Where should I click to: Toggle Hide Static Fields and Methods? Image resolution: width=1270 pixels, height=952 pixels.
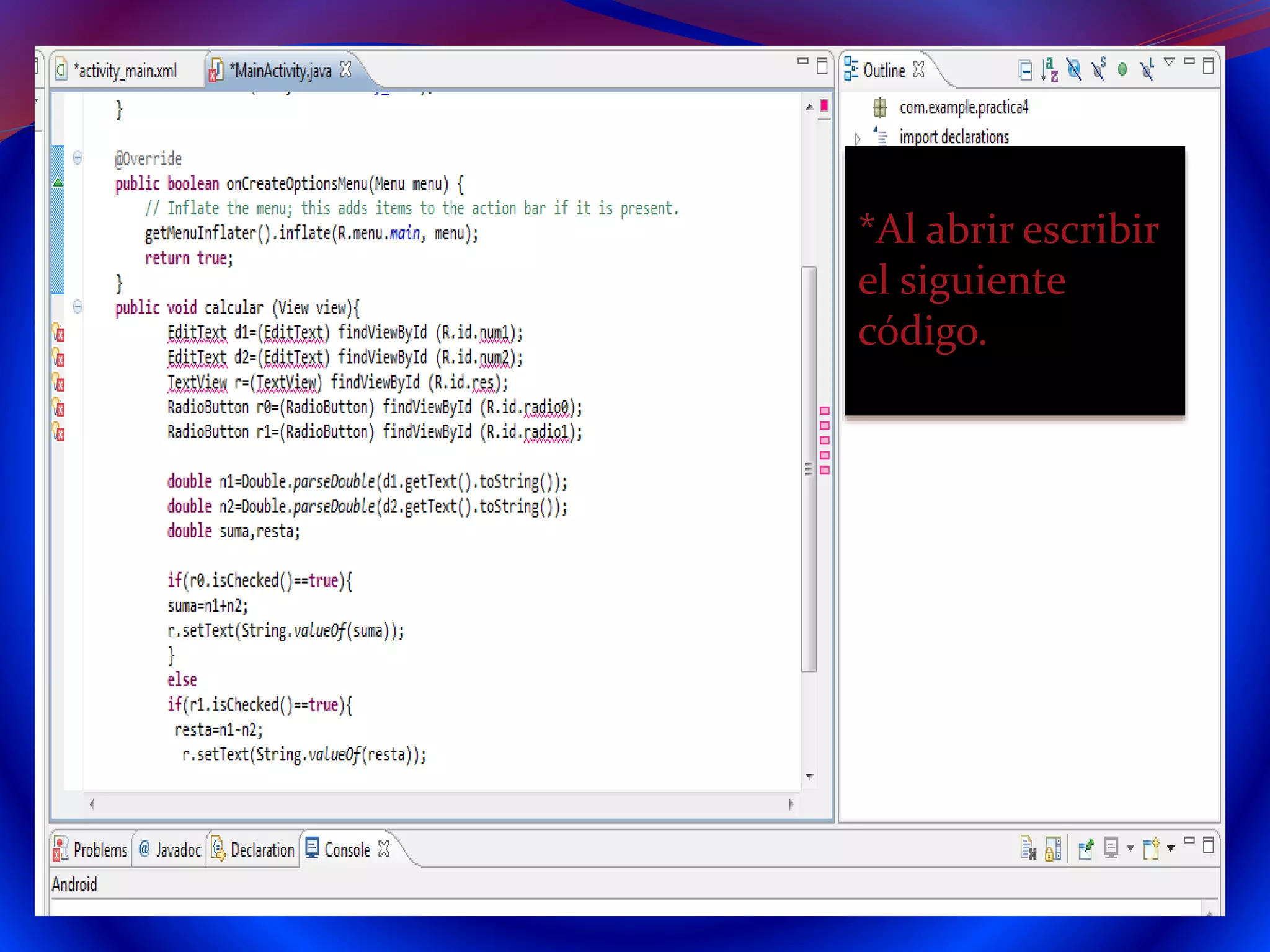(1099, 69)
